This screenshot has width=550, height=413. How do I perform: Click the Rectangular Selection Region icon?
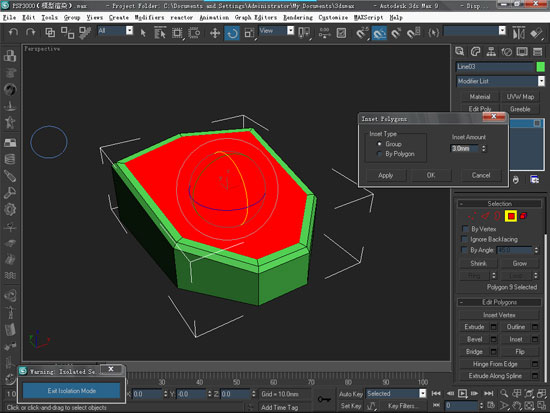coord(177,33)
